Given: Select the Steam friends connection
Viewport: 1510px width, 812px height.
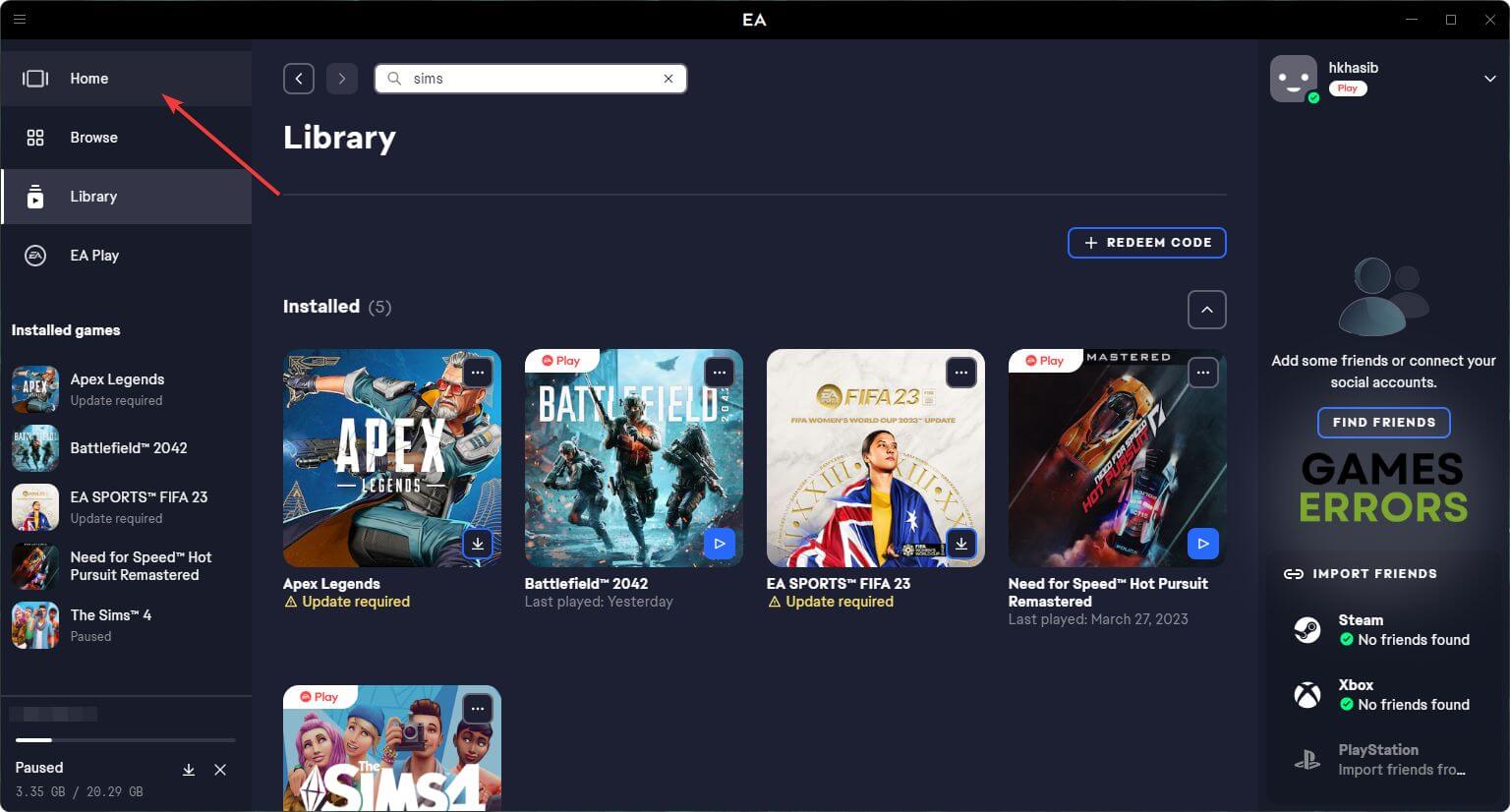Looking at the screenshot, I should (1384, 630).
